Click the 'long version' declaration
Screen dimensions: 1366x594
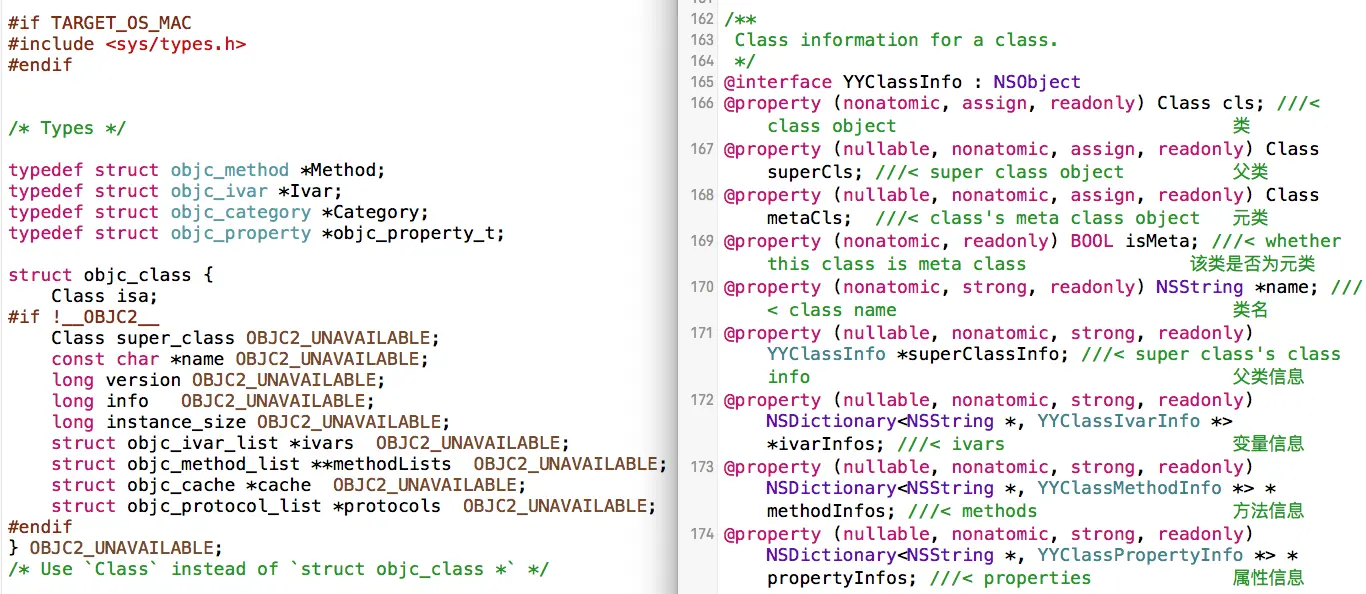(116, 380)
